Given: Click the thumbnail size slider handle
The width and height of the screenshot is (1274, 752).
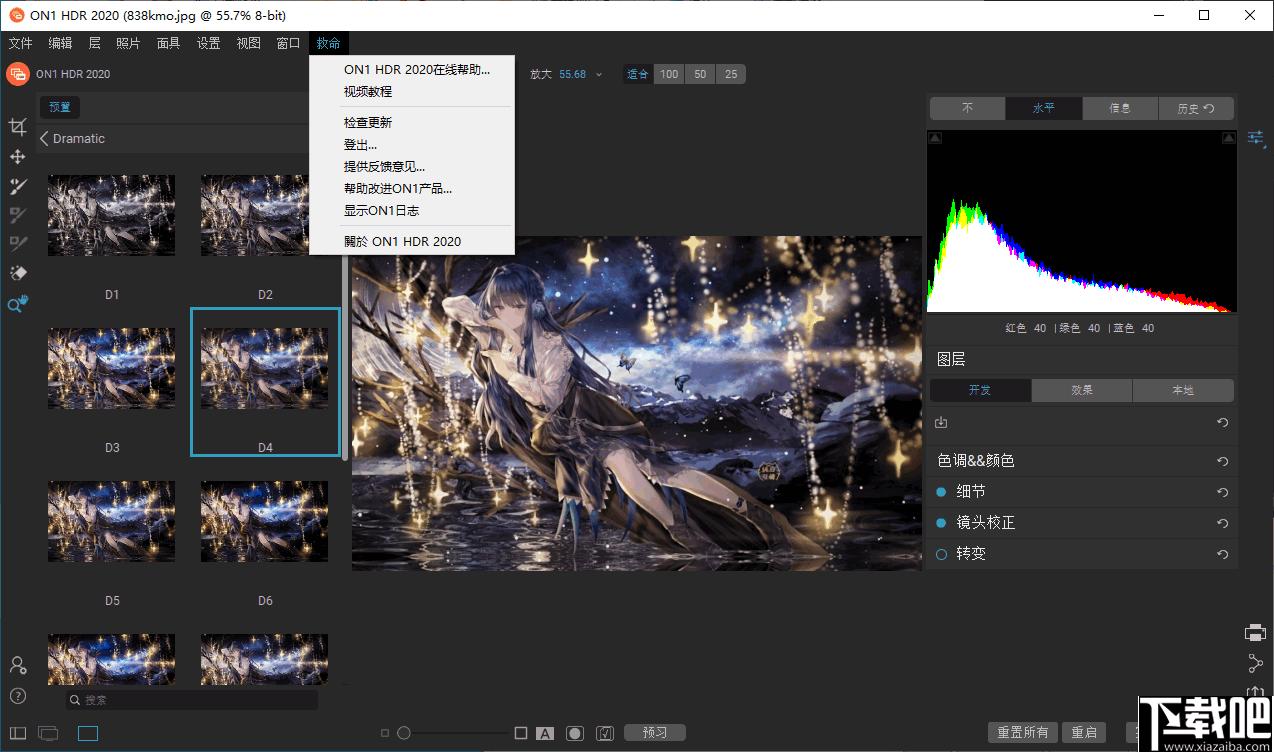Looking at the screenshot, I should pos(404,733).
